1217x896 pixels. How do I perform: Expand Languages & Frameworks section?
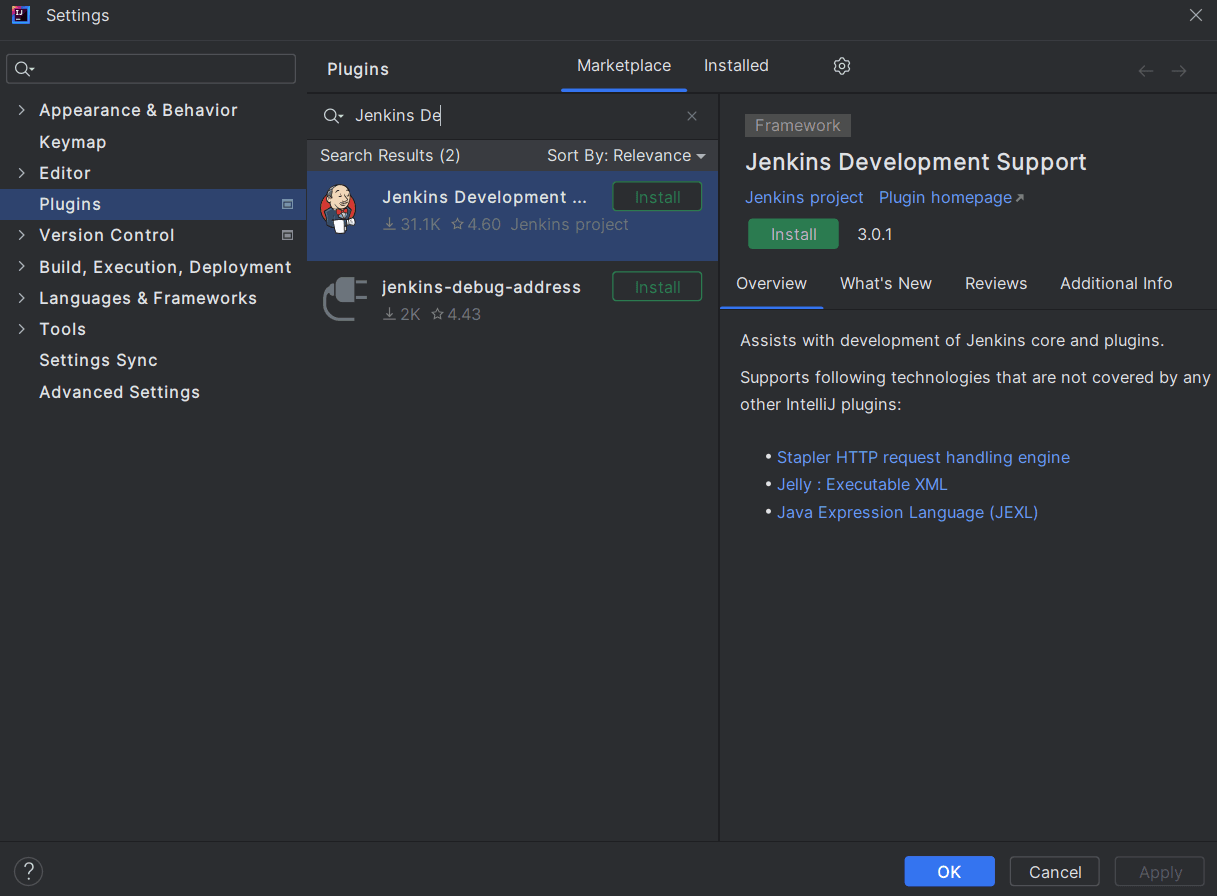tap(22, 298)
